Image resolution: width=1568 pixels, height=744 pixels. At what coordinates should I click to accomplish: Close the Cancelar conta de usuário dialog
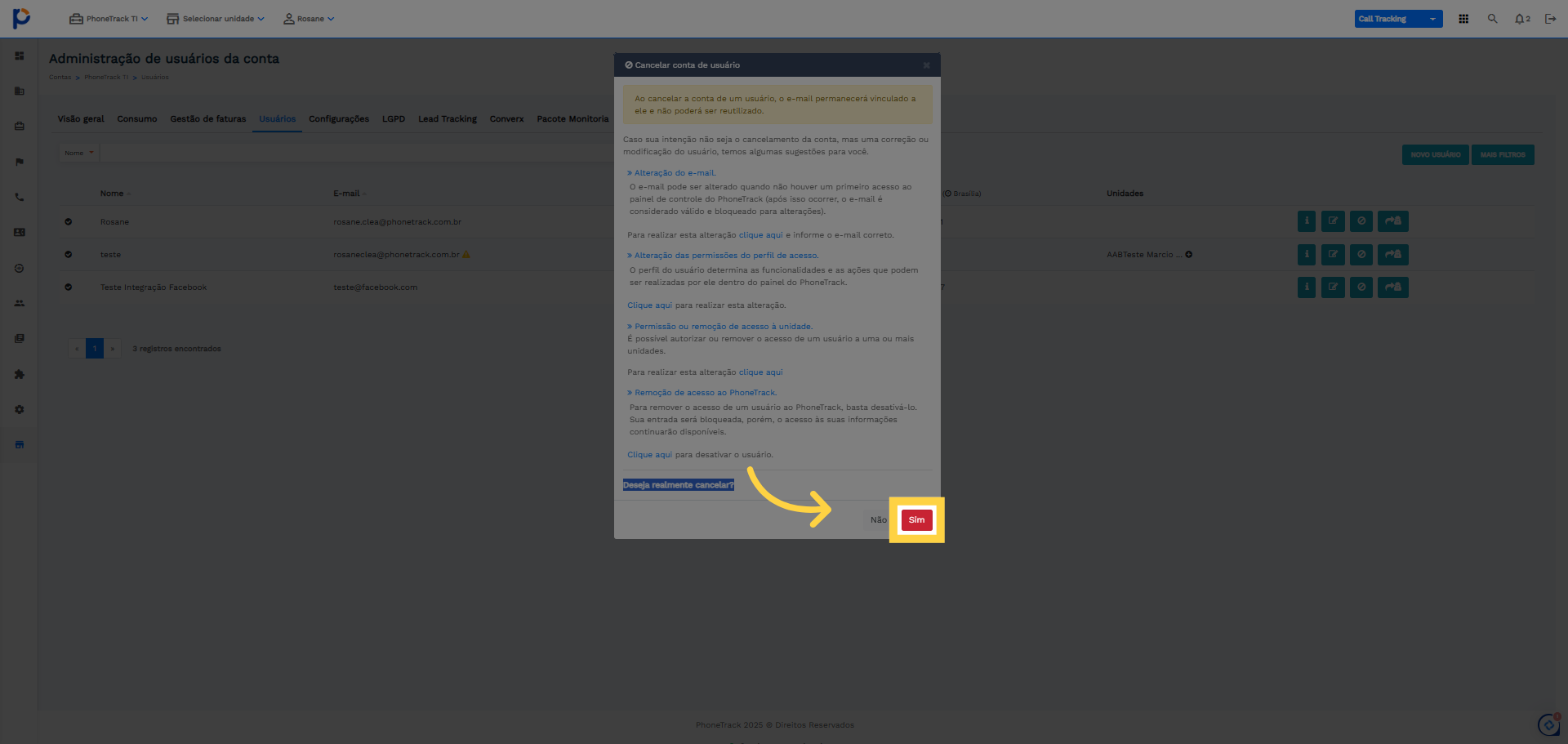click(x=926, y=65)
